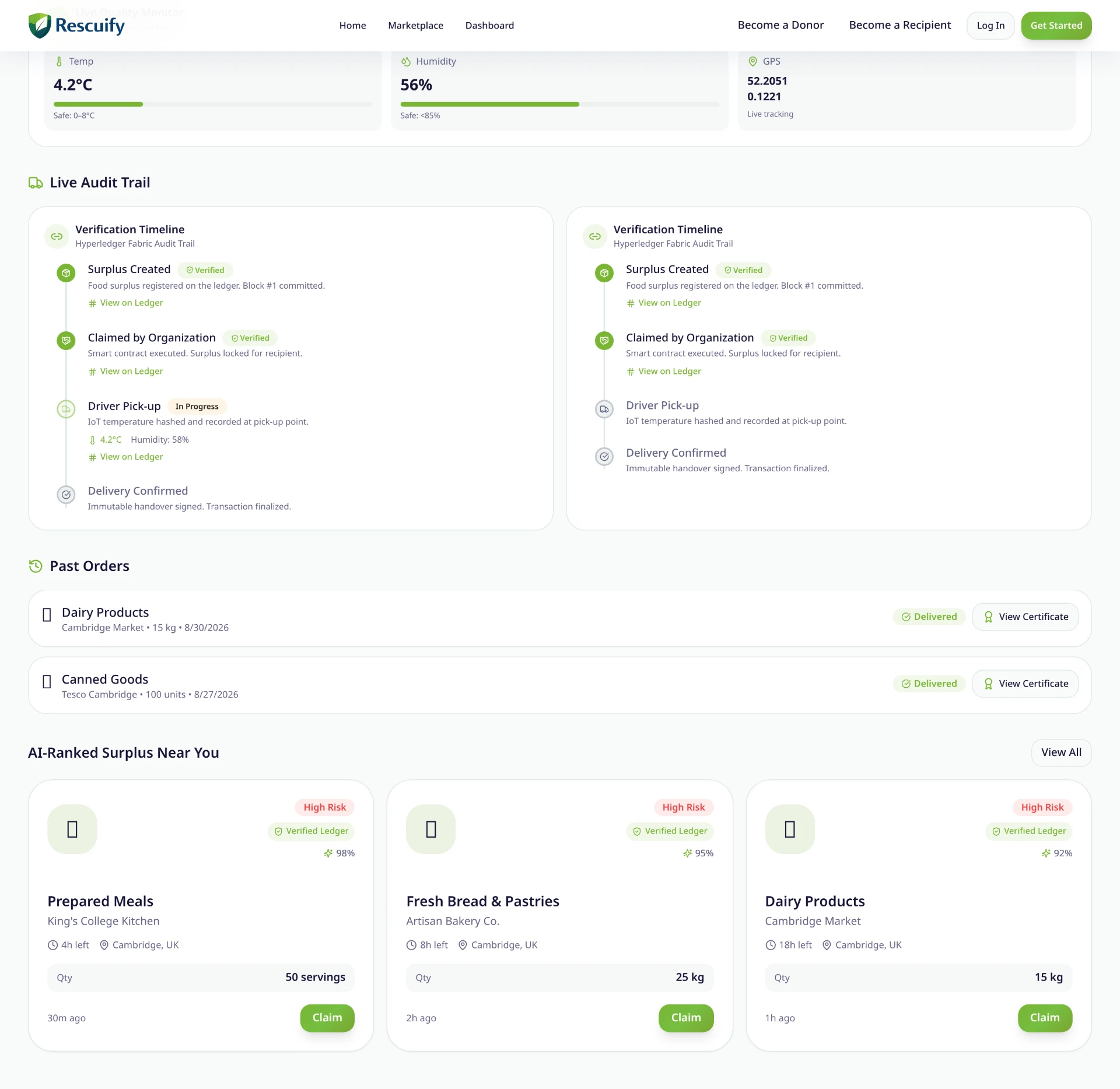Click the Canned Goods order item icon
The height and width of the screenshot is (1089, 1120).
[47, 682]
